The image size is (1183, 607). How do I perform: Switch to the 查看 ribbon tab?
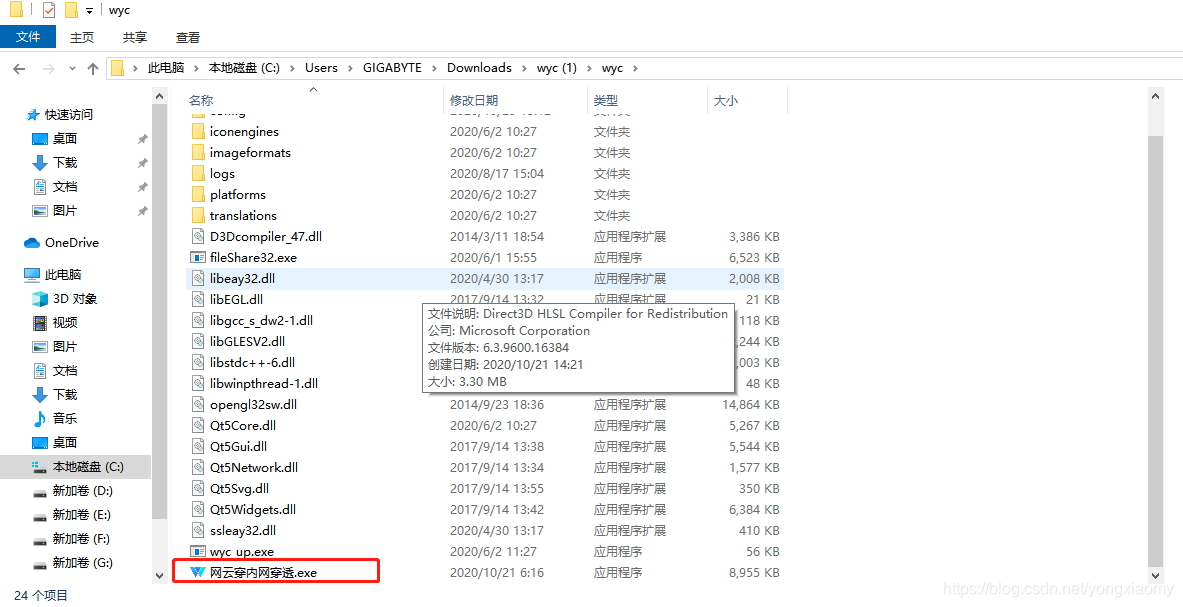click(x=188, y=37)
